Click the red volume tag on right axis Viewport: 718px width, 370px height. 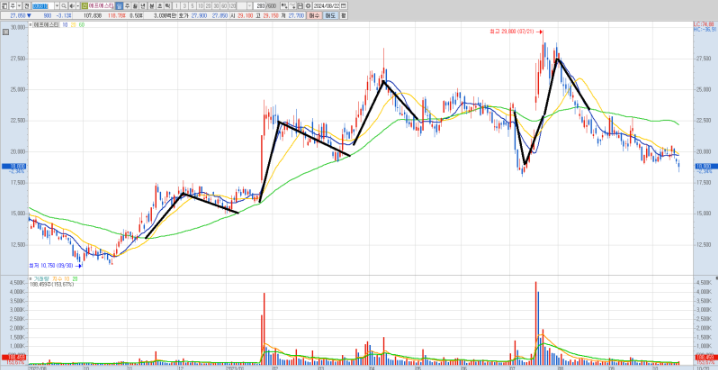[x=706, y=358]
